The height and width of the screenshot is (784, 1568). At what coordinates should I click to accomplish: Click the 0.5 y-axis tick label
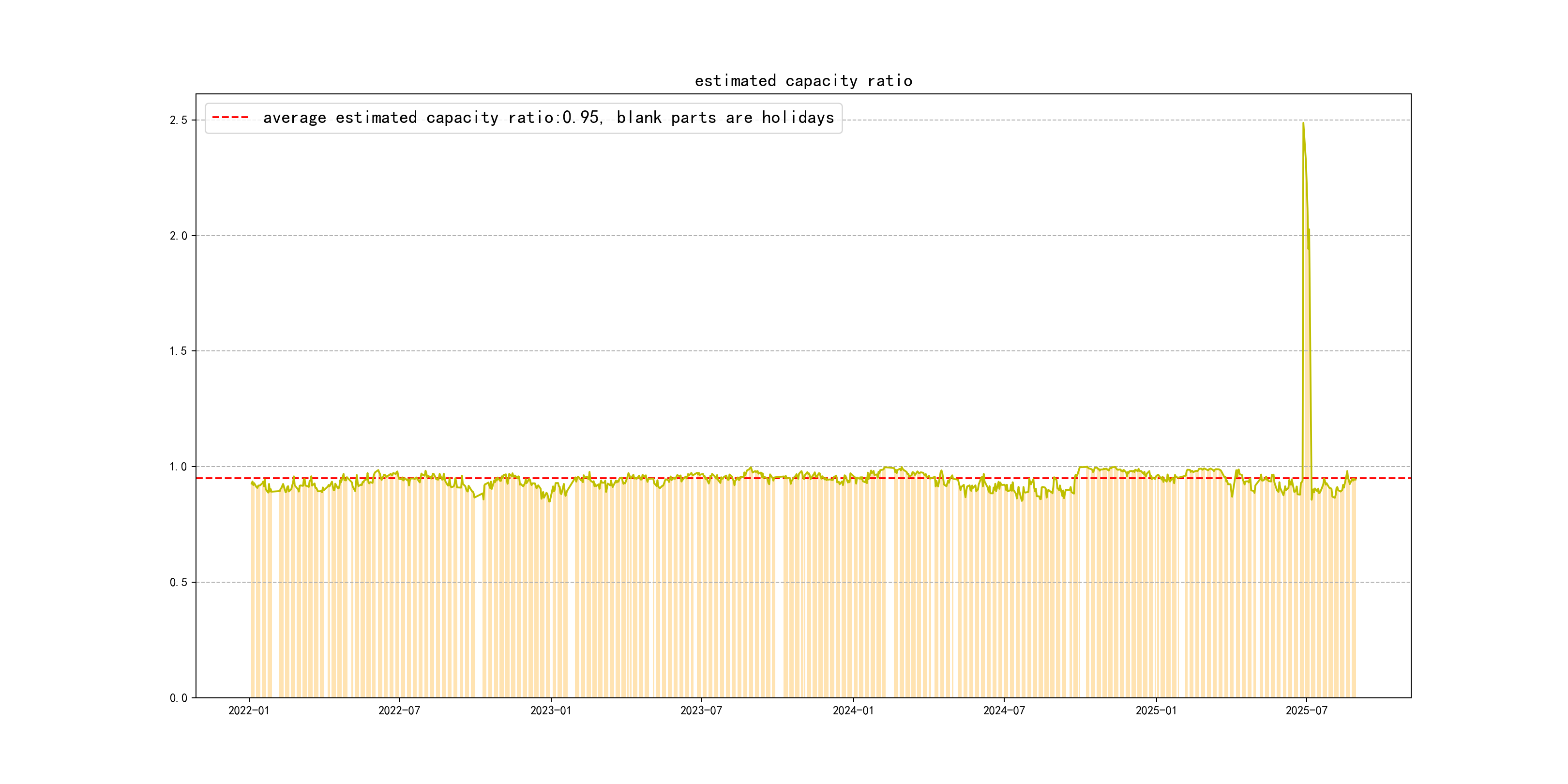coord(179,582)
